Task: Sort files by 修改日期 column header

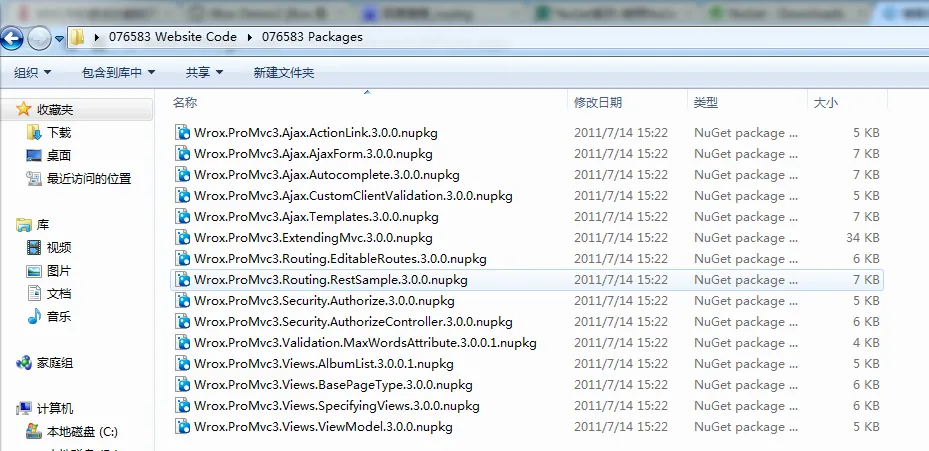Action: 598,103
